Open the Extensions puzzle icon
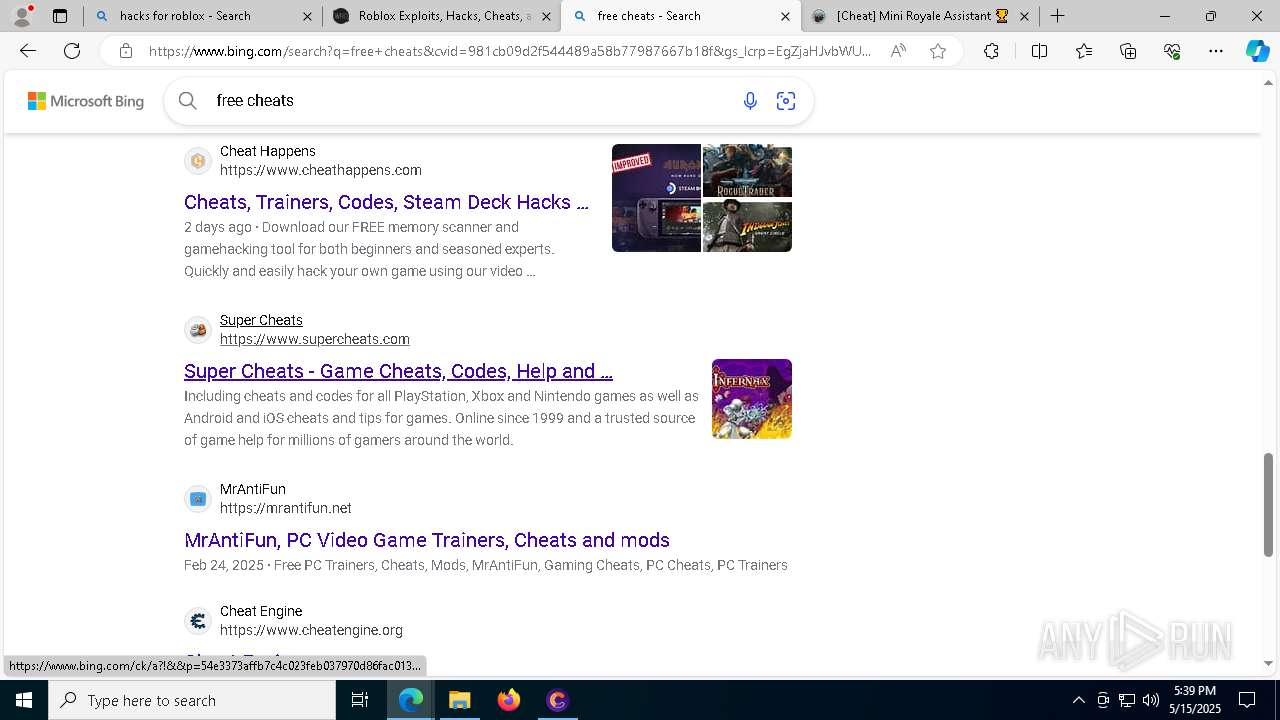The width and height of the screenshot is (1280, 720). (x=991, y=51)
